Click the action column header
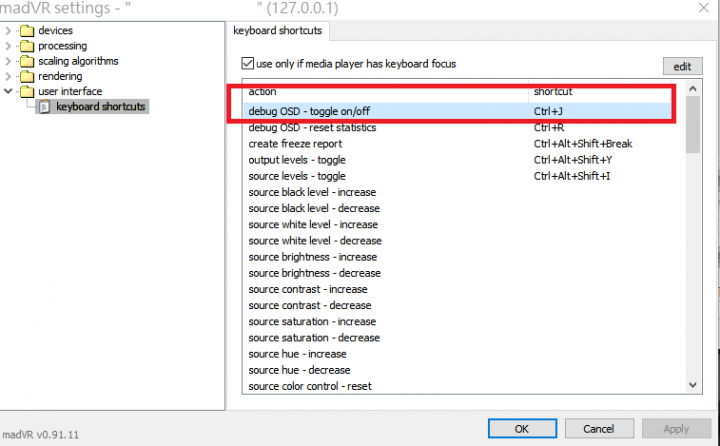Image resolution: width=720 pixels, height=446 pixels. point(385,91)
